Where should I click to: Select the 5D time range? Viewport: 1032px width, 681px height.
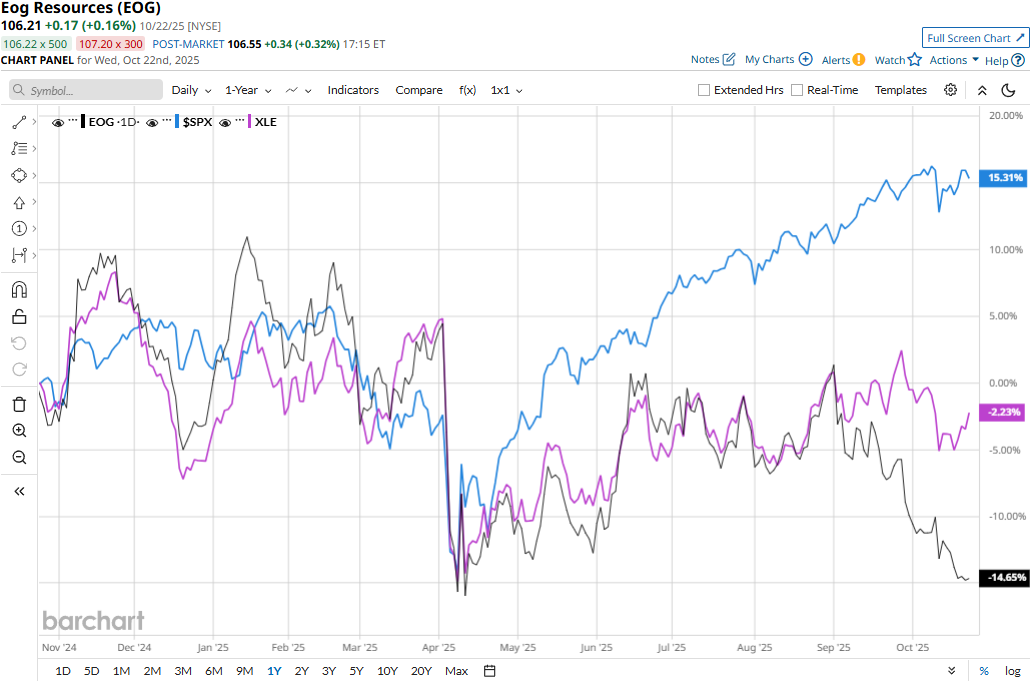(91, 671)
